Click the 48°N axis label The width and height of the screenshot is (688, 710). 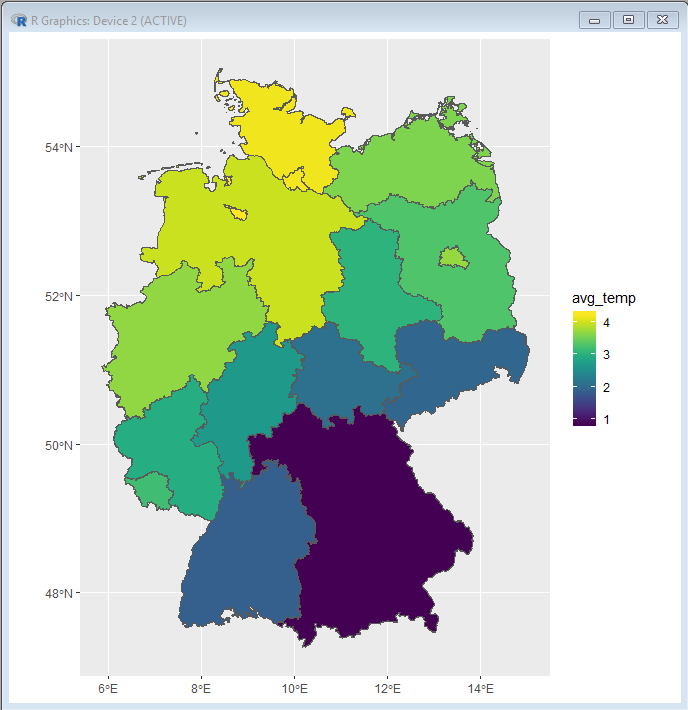tap(58, 593)
